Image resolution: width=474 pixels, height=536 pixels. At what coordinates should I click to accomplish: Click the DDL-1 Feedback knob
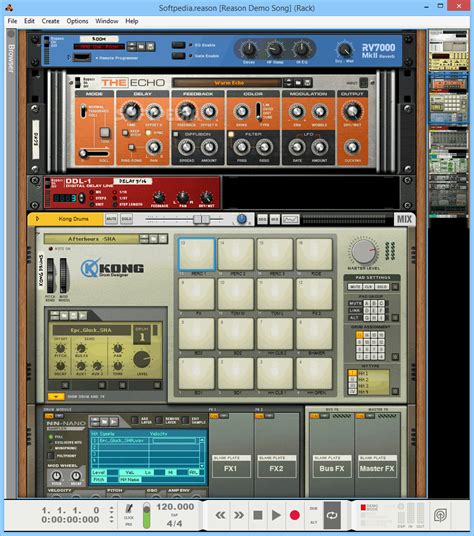pyautogui.click(x=159, y=197)
